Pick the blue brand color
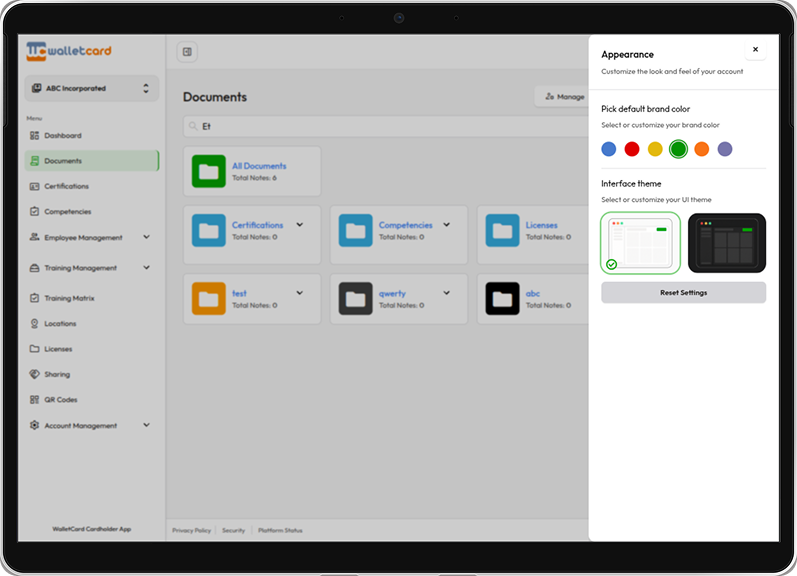The image size is (797, 576). [608, 149]
